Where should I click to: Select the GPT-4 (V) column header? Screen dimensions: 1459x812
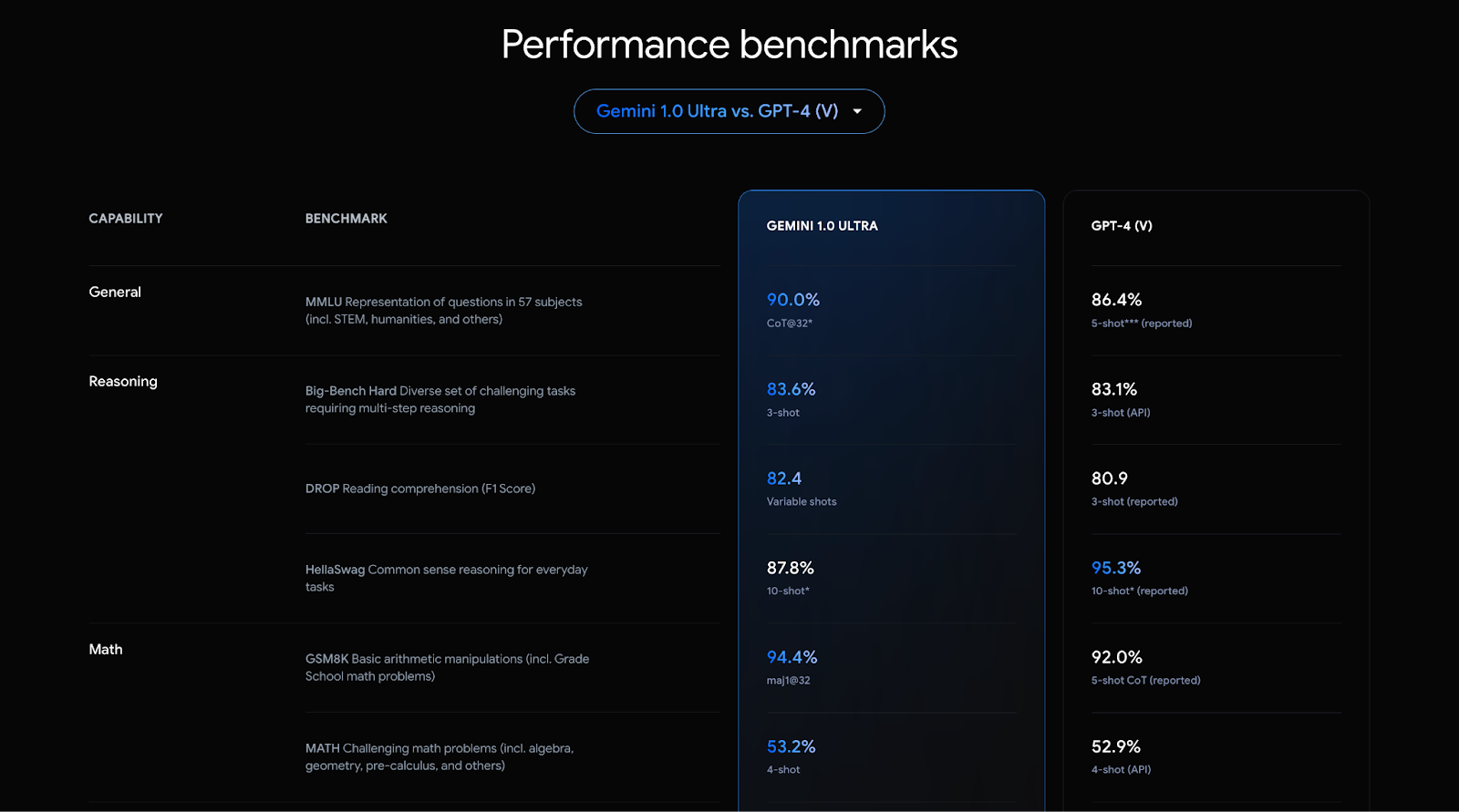coord(1122,226)
